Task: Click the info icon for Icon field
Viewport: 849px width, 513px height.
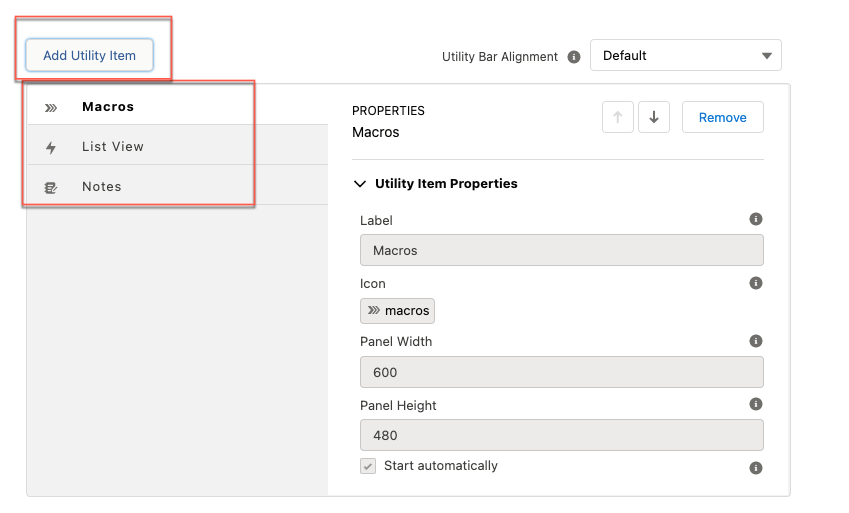Action: tap(756, 283)
